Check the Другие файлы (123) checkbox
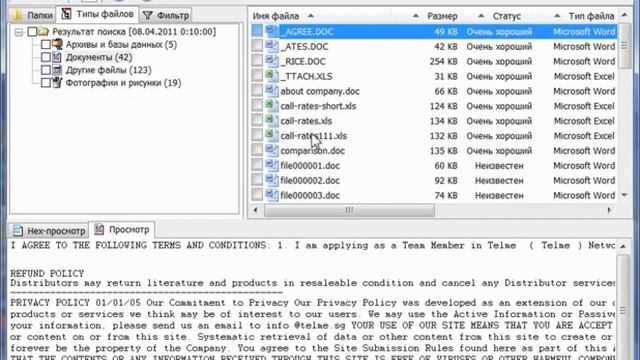The width and height of the screenshot is (640, 360). (46, 70)
